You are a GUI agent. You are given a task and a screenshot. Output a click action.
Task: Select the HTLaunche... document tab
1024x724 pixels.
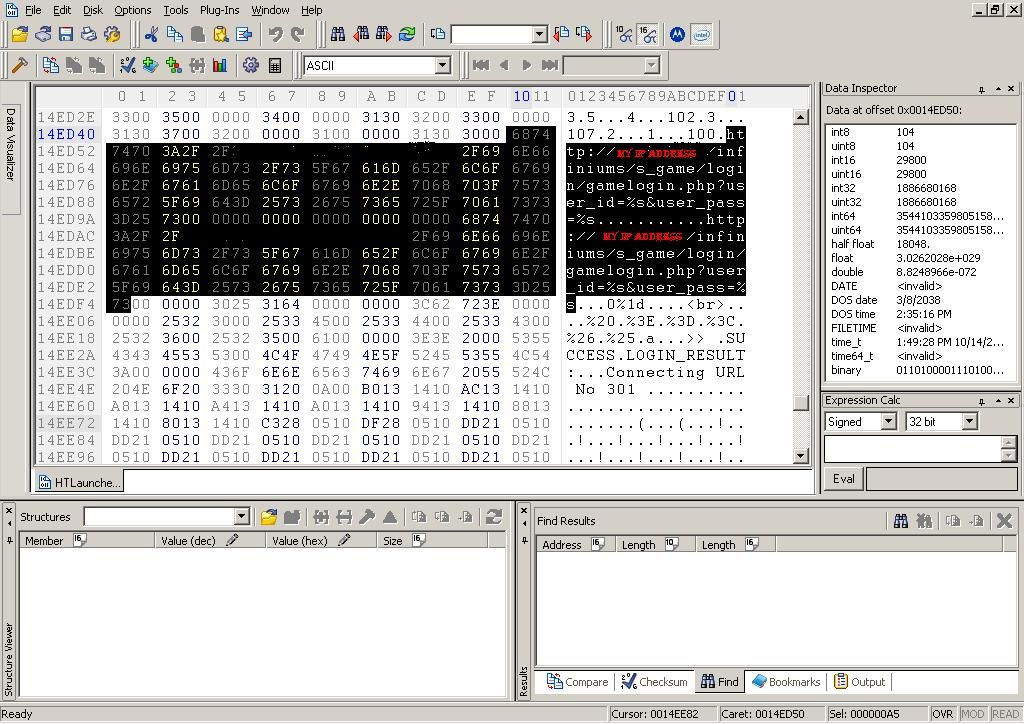click(x=79, y=482)
